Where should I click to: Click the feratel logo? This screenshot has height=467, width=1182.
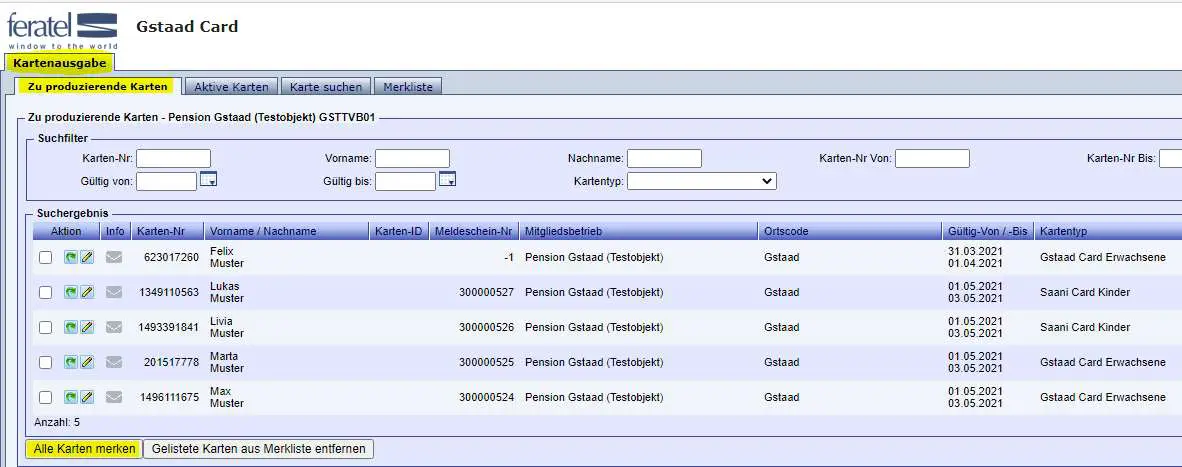(63, 30)
